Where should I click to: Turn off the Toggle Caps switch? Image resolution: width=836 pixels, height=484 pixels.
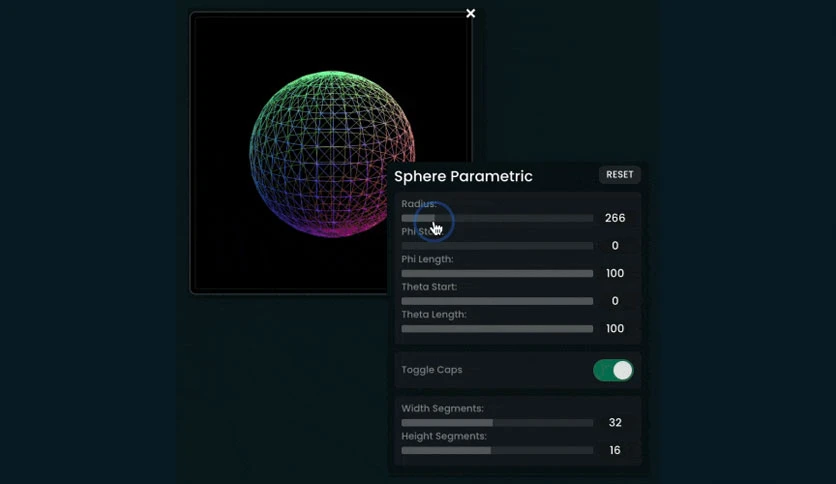point(613,370)
